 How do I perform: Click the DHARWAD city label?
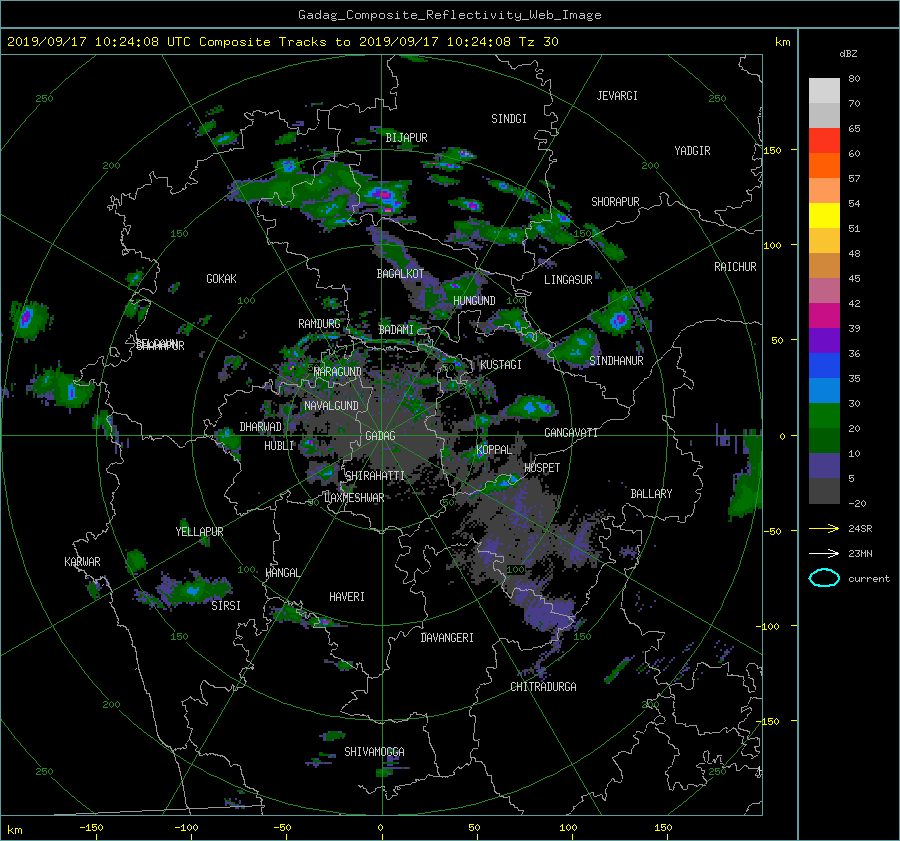click(x=261, y=427)
